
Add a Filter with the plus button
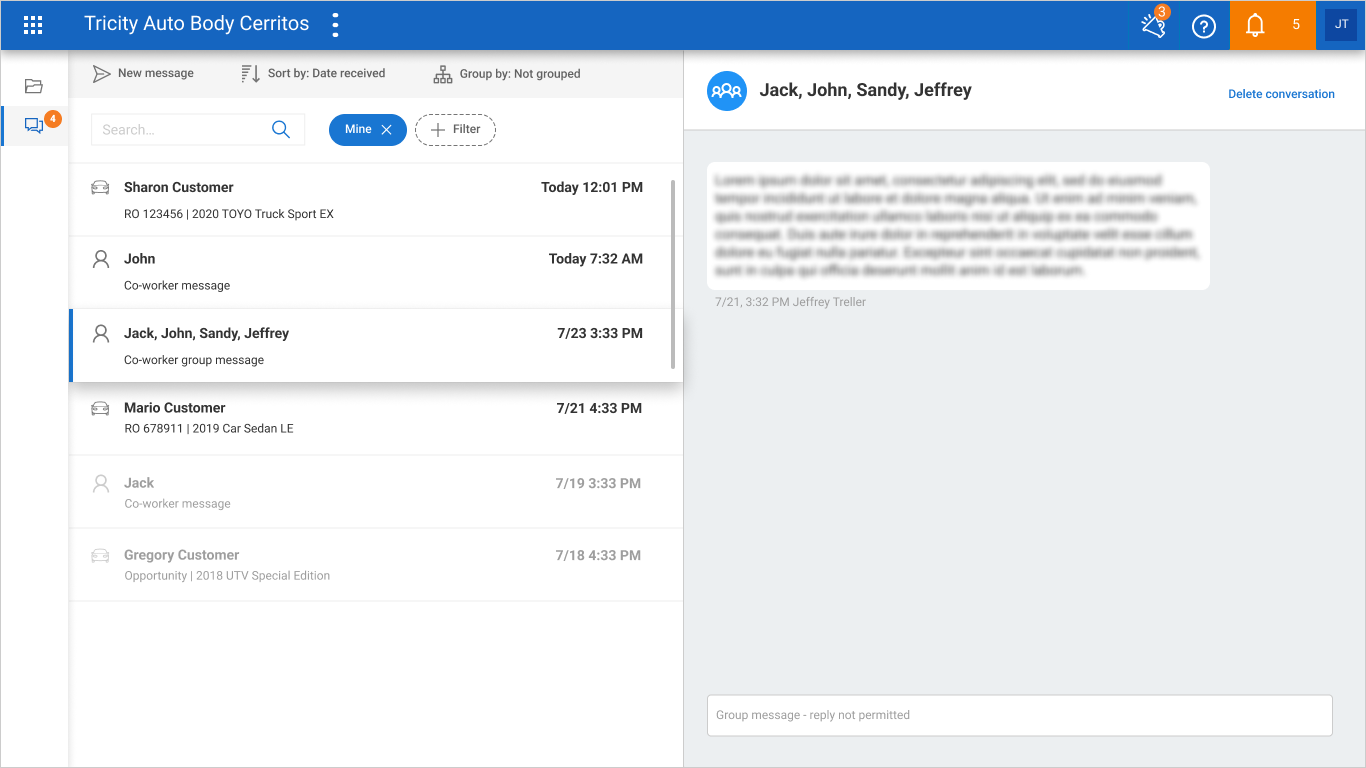tap(455, 130)
